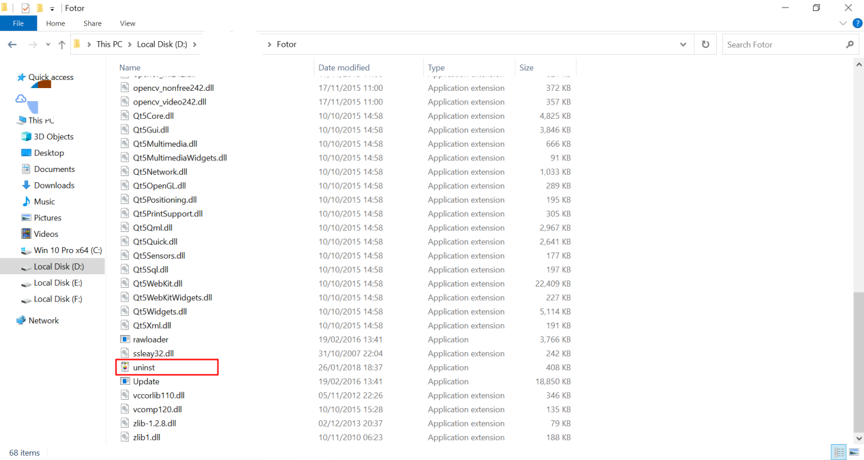Select the rawloader application file
The image size is (864, 460).
click(150, 339)
